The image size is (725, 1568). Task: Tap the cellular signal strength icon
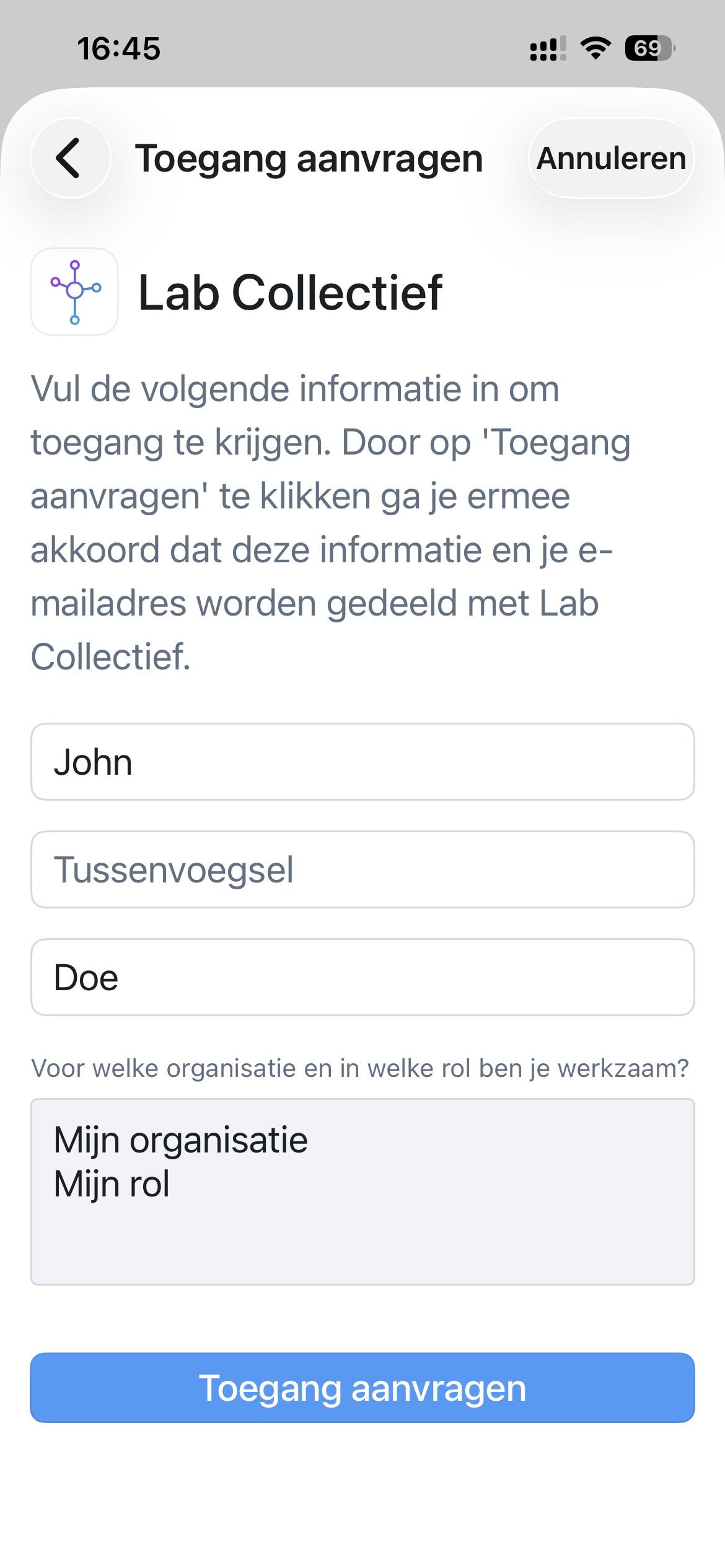point(548,48)
